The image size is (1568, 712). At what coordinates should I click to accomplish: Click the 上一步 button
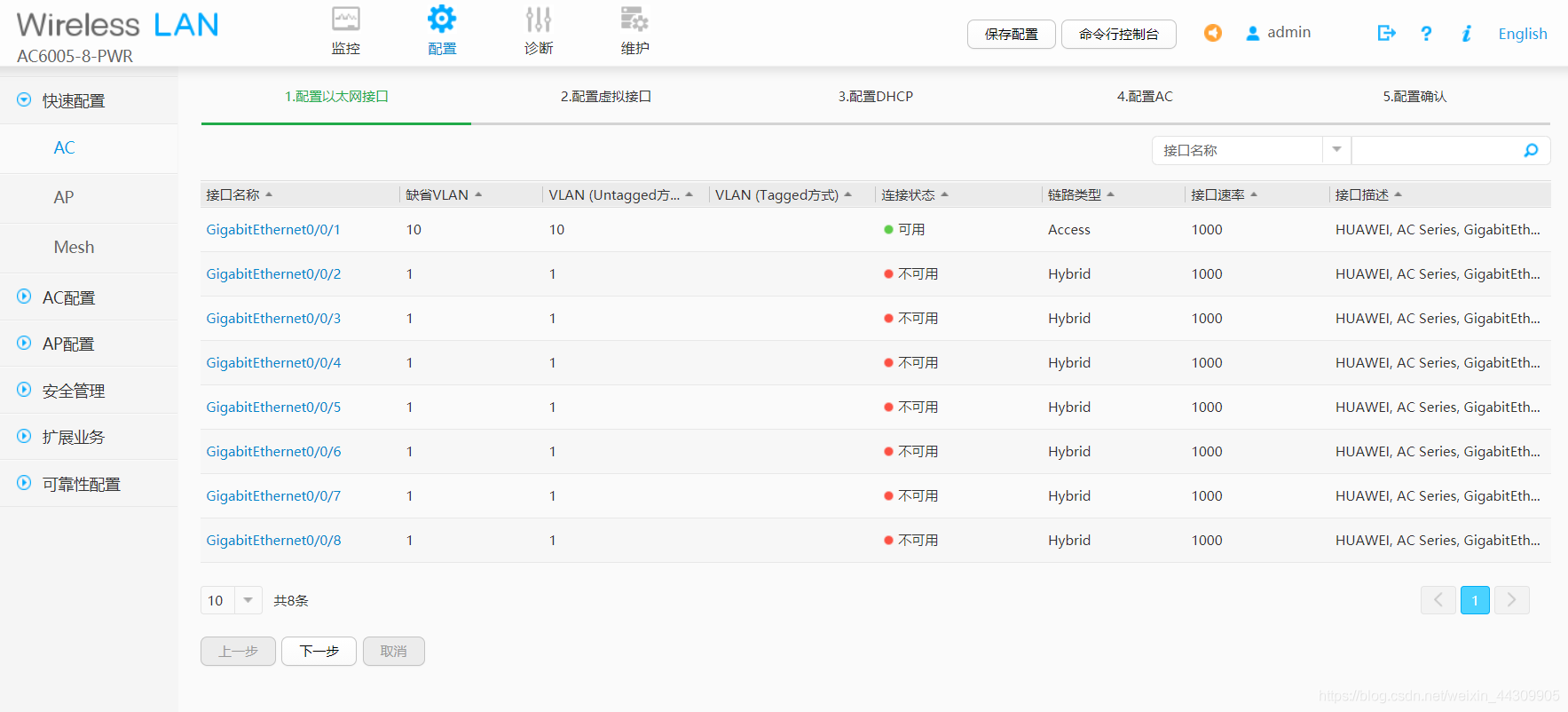click(238, 651)
